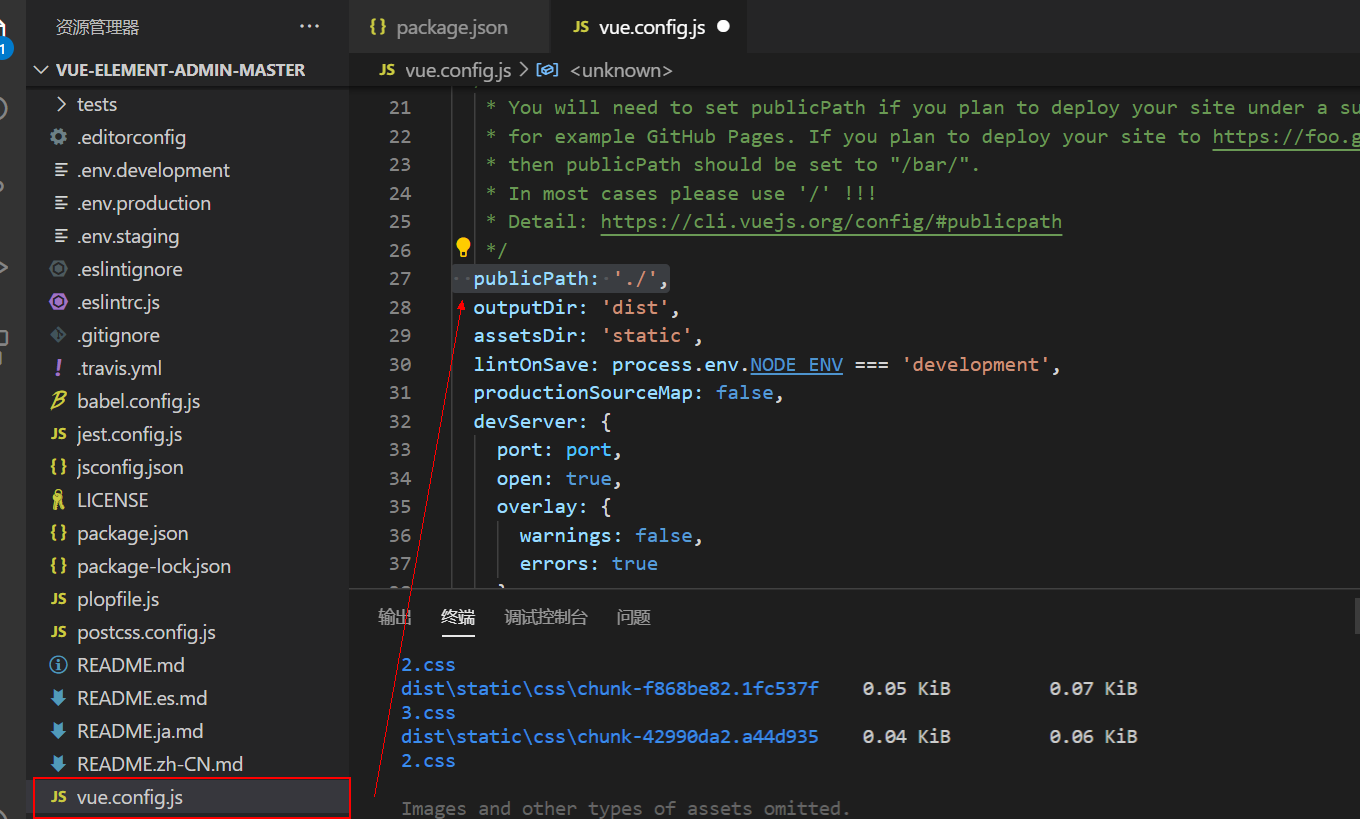Open the cli.vuejs.org publicpath link

(x=830, y=221)
